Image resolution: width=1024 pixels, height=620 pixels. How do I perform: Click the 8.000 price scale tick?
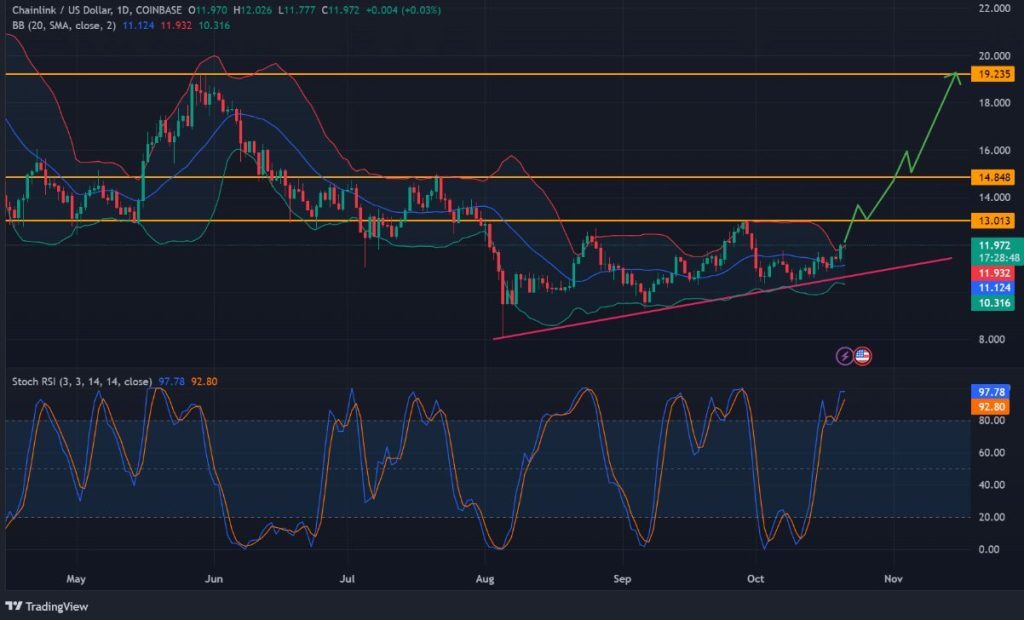pyautogui.click(x=991, y=339)
